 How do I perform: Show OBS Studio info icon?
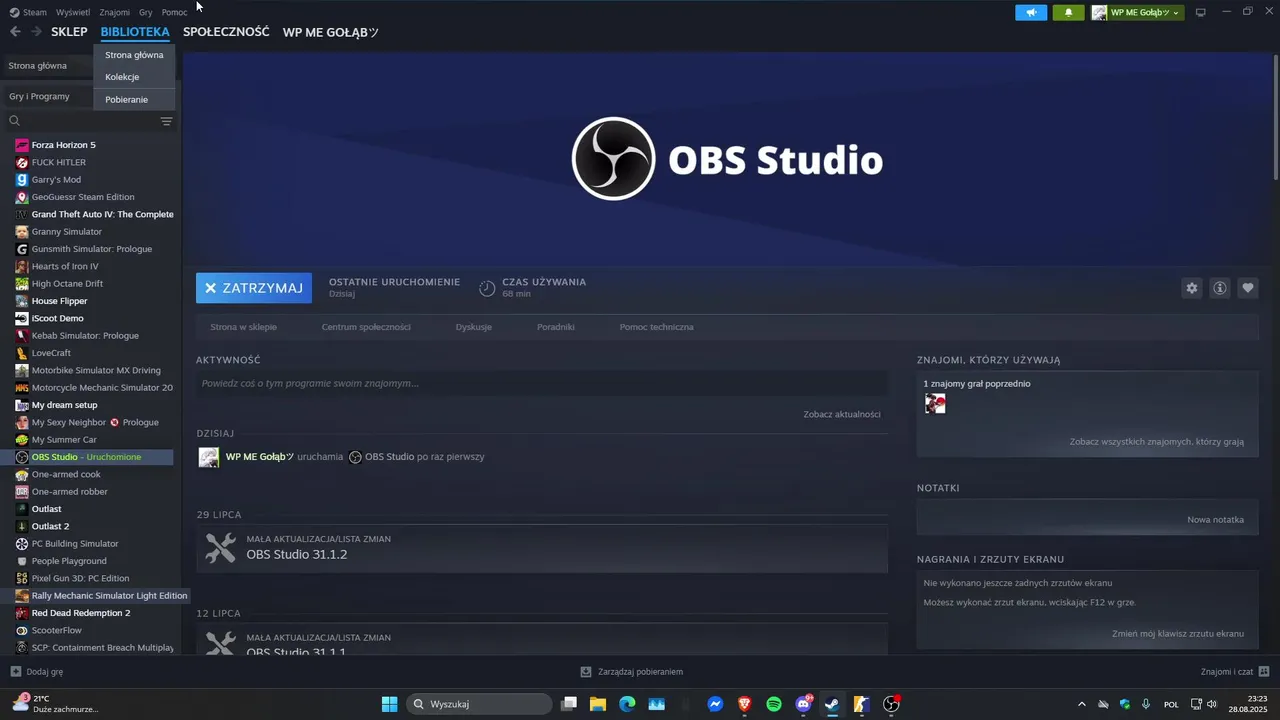(x=1220, y=288)
